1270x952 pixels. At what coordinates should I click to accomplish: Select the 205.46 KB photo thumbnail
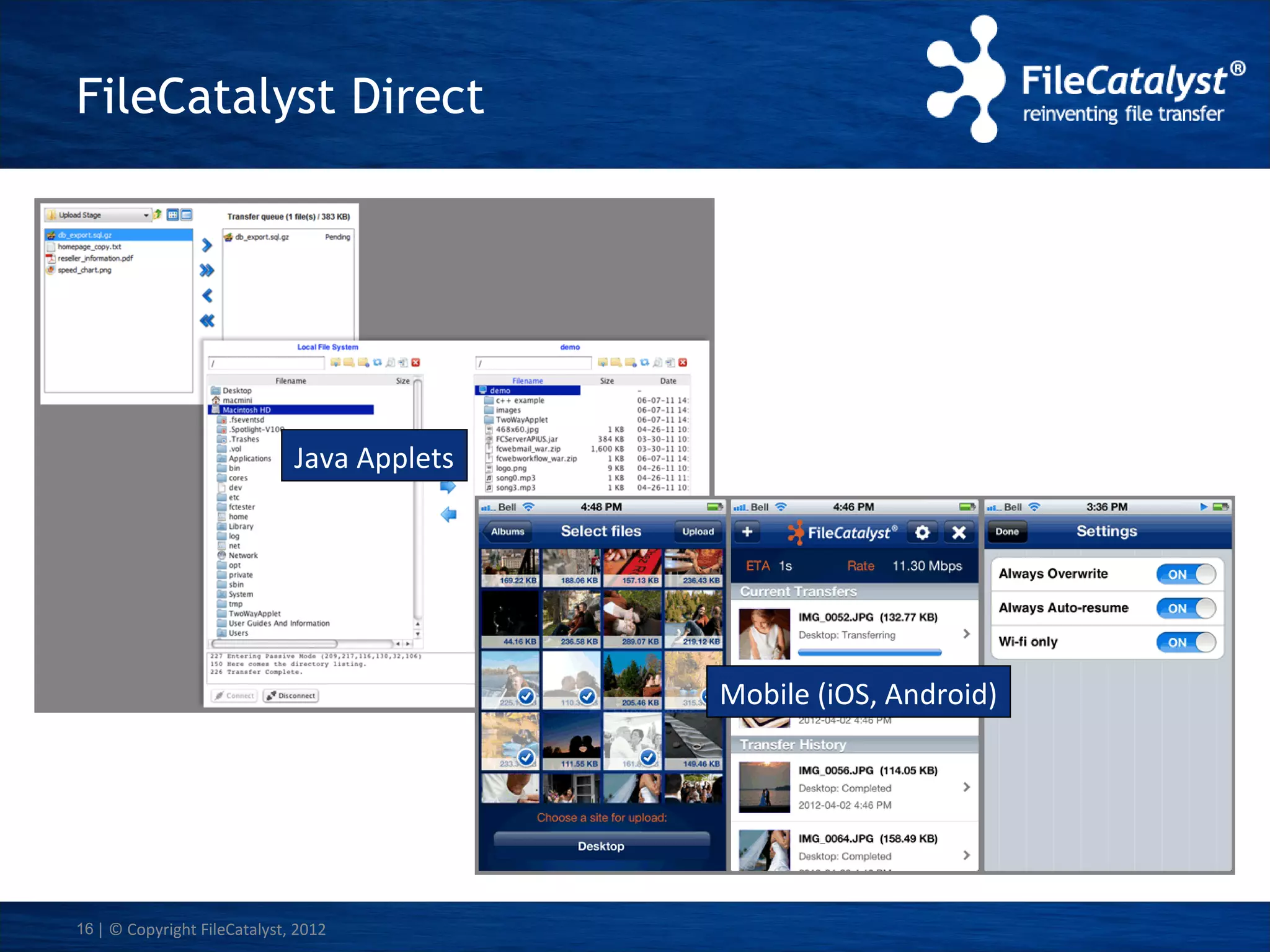tap(632, 681)
